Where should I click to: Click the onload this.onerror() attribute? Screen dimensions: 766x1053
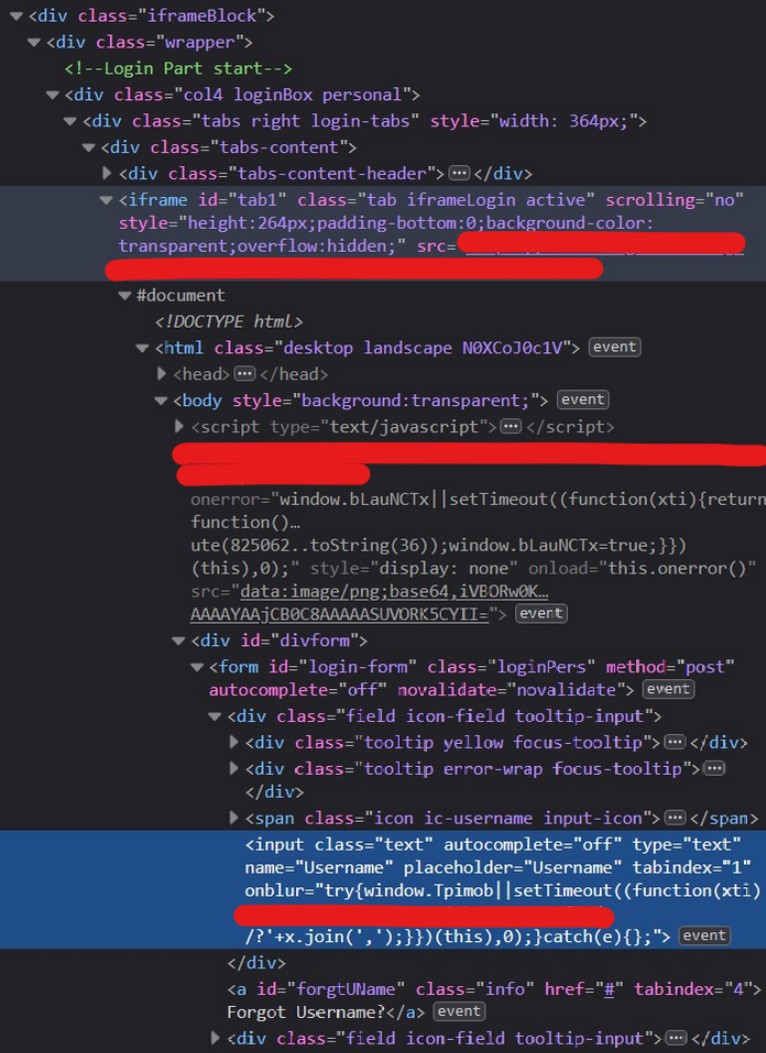point(642,569)
